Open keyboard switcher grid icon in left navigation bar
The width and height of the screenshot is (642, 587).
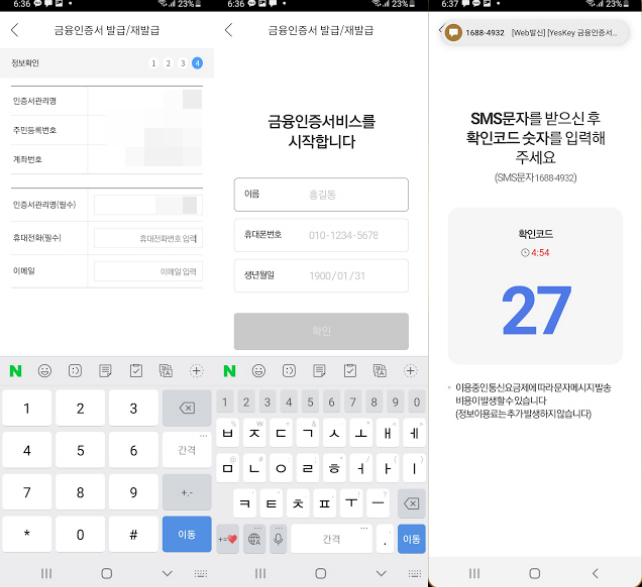tap(201, 573)
